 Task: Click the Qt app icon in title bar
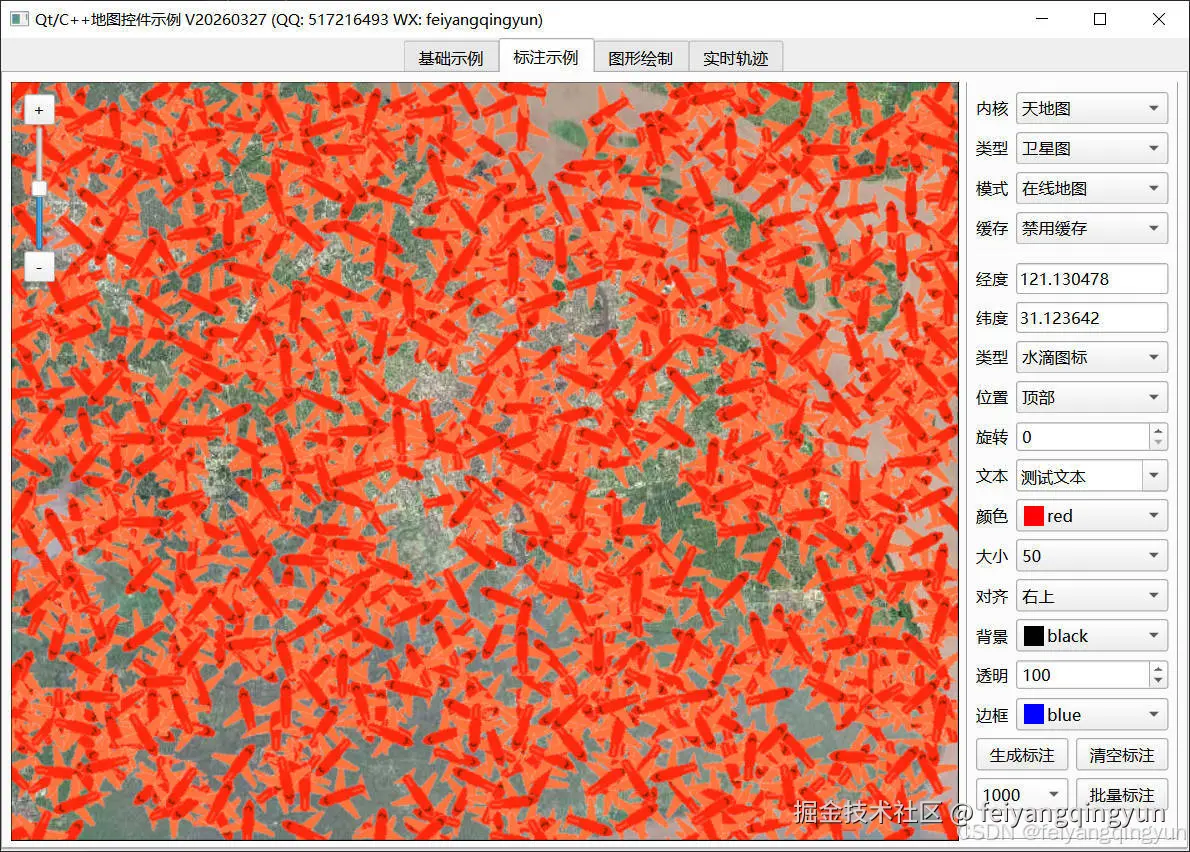point(20,19)
